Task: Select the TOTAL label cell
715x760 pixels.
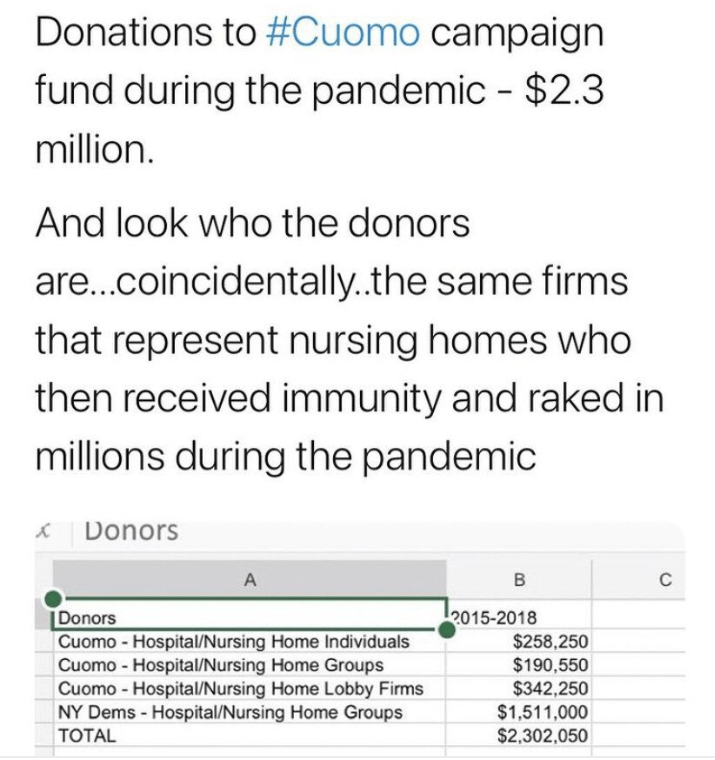Action: 248,735
